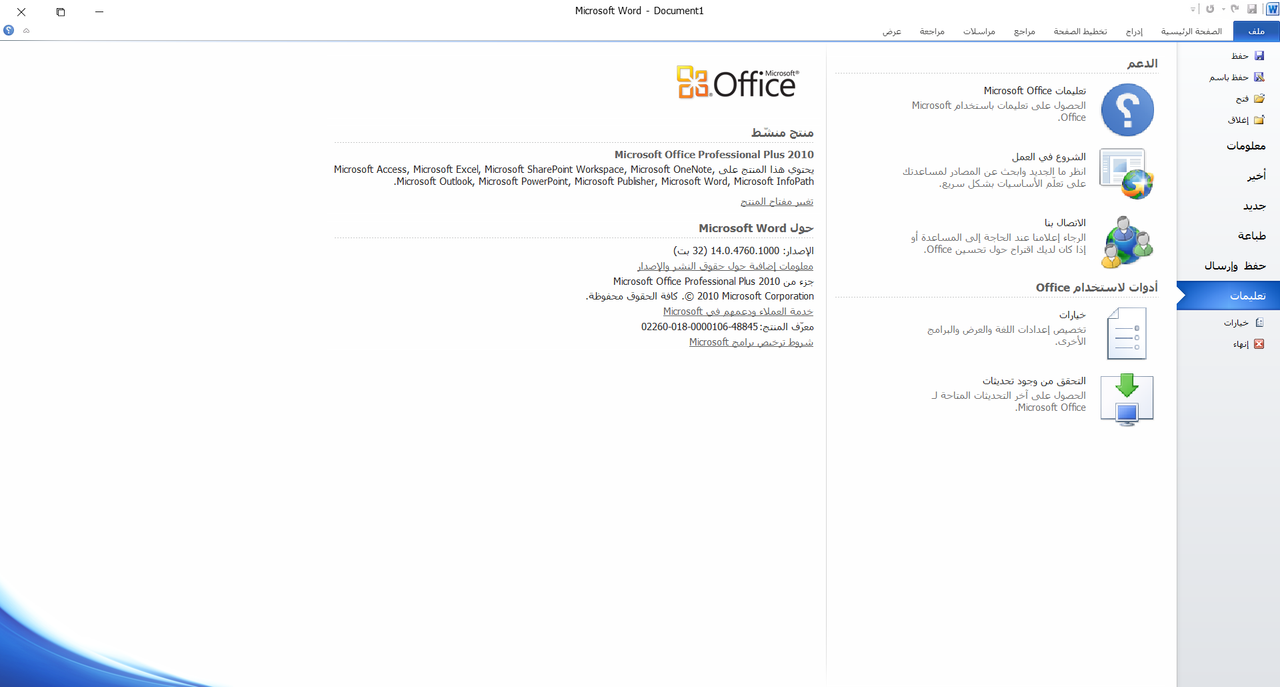Viewport: 1280px width, 687px height.
Task: Click the © 2010 Microsoft Corporation text
Action: [748, 296]
